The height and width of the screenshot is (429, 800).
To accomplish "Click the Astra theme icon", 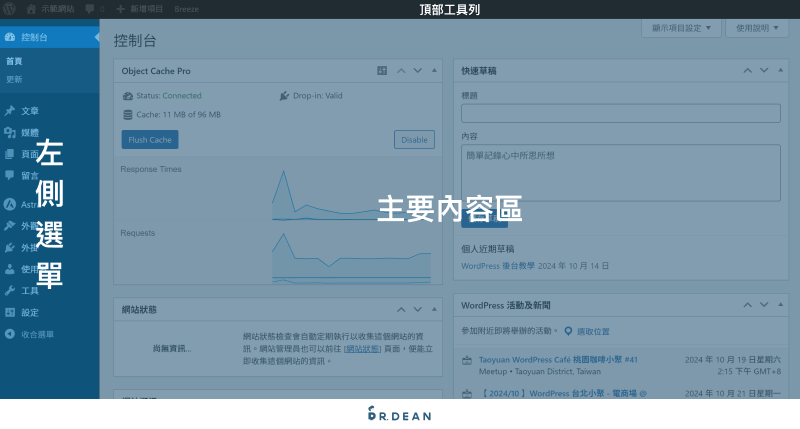I will (x=10, y=204).
